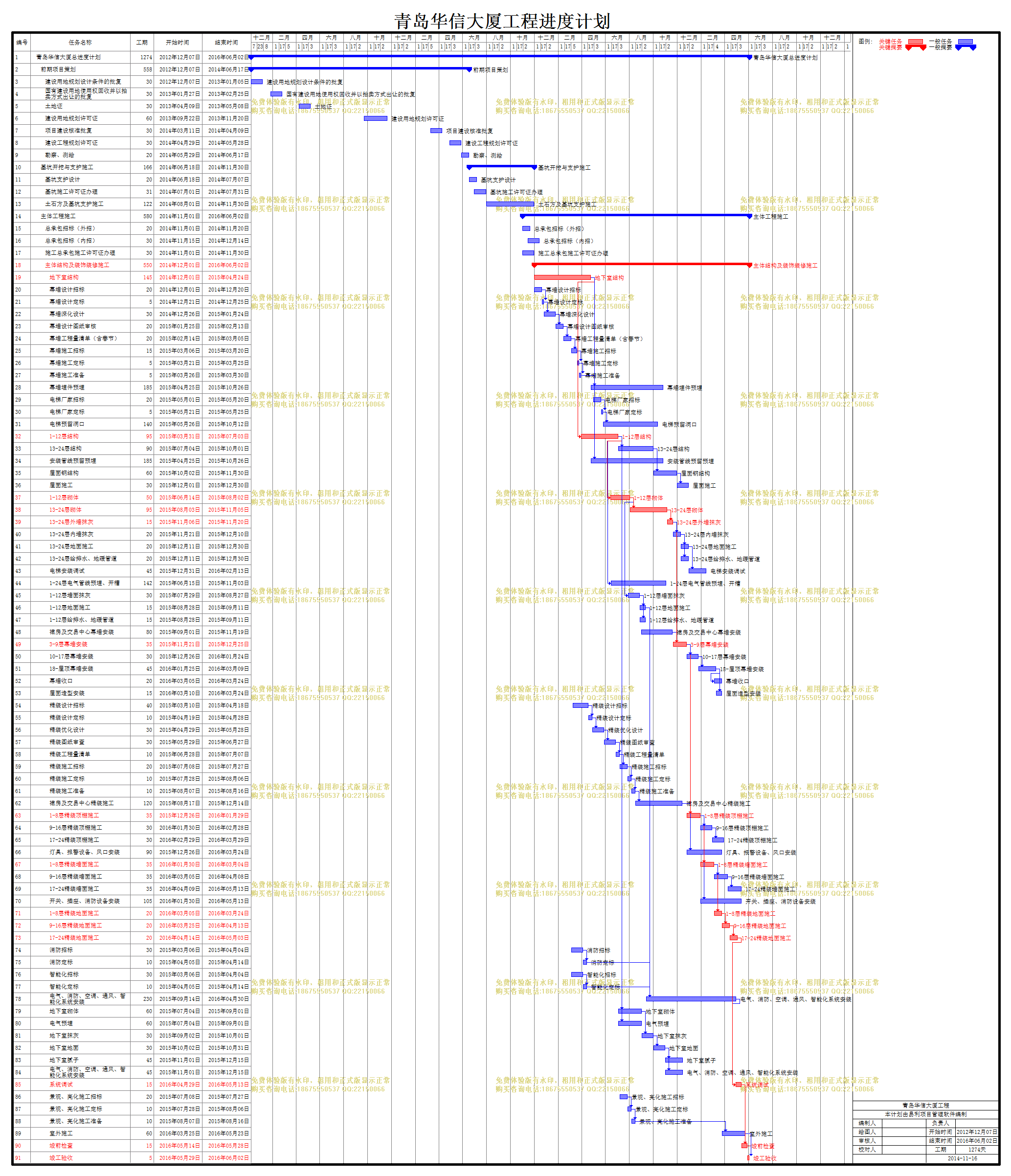Click the red 关键任务 legend swatch
The width and height of the screenshot is (1011, 1176).
tap(915, 42)
